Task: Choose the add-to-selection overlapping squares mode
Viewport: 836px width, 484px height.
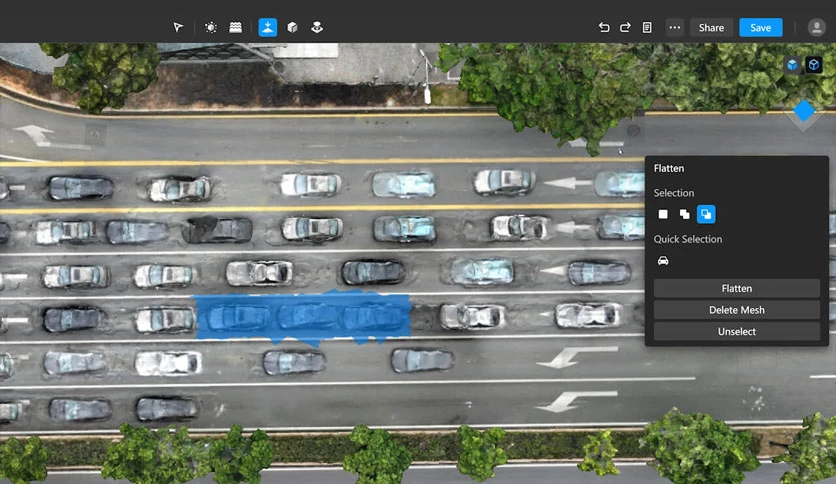Action: (685, 214)
